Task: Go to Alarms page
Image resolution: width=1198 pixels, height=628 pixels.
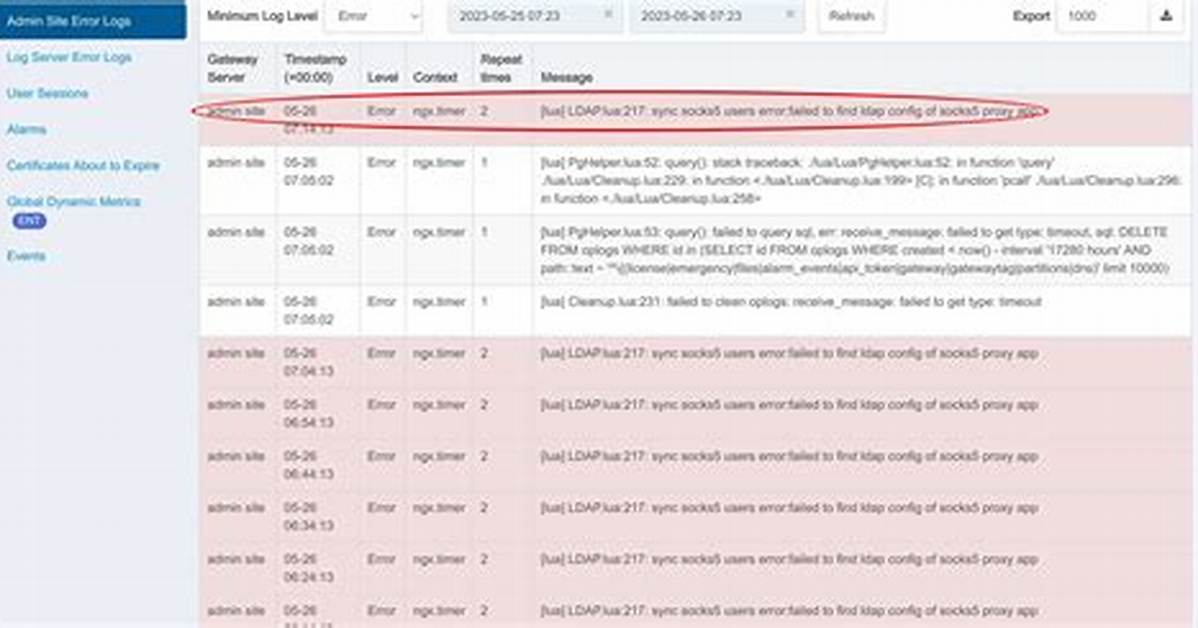Action: click(x=26, y=129)
